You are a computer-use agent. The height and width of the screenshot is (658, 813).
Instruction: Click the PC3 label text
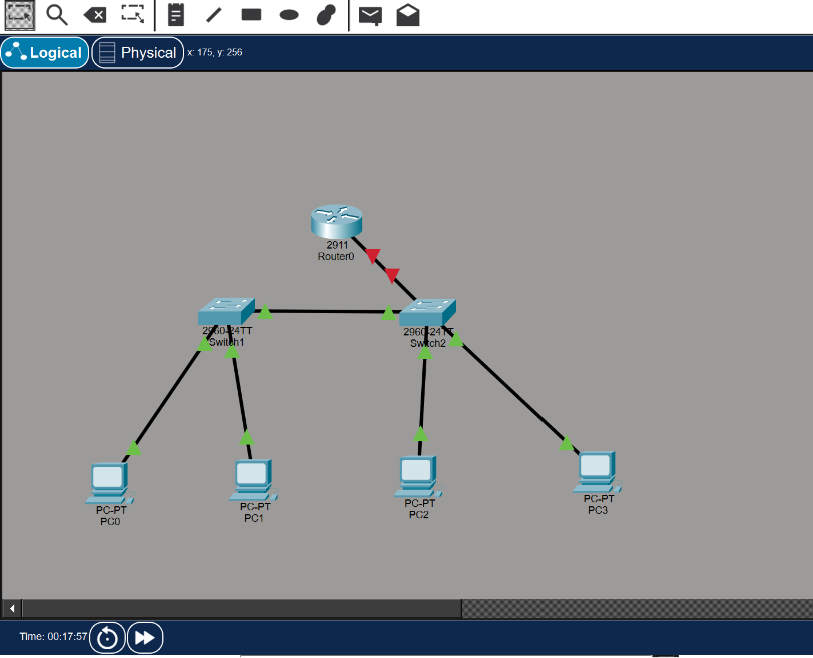click(598, 510)
